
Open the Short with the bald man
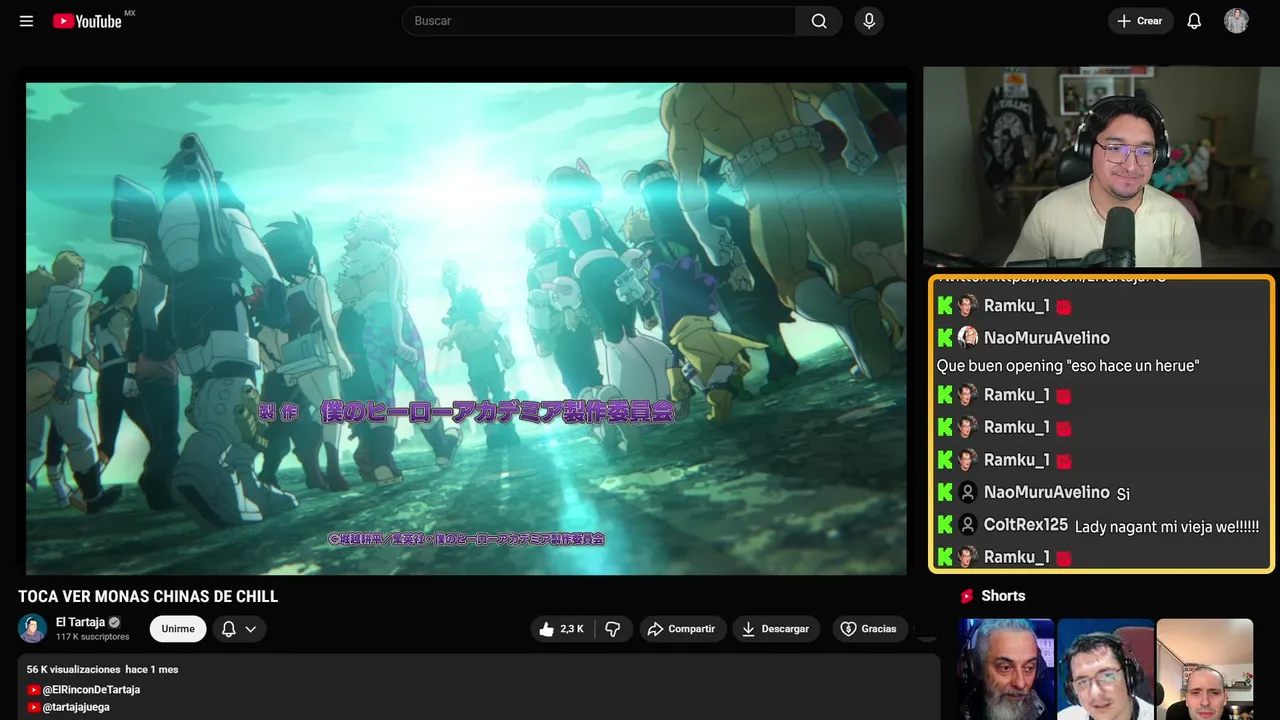[x=1205, y=669]
